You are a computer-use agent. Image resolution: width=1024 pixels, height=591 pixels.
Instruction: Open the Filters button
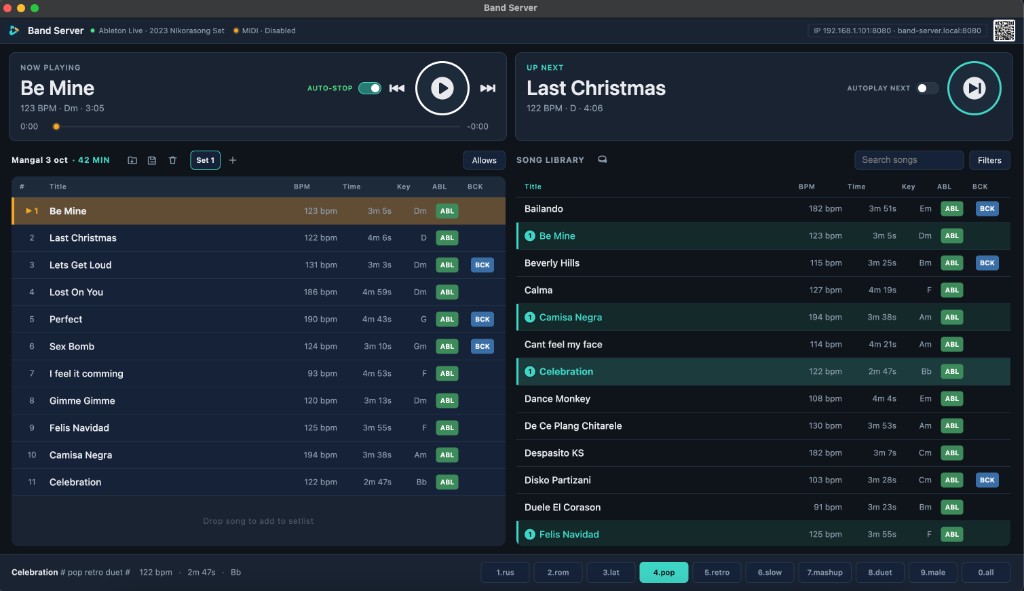click(989, 160)
